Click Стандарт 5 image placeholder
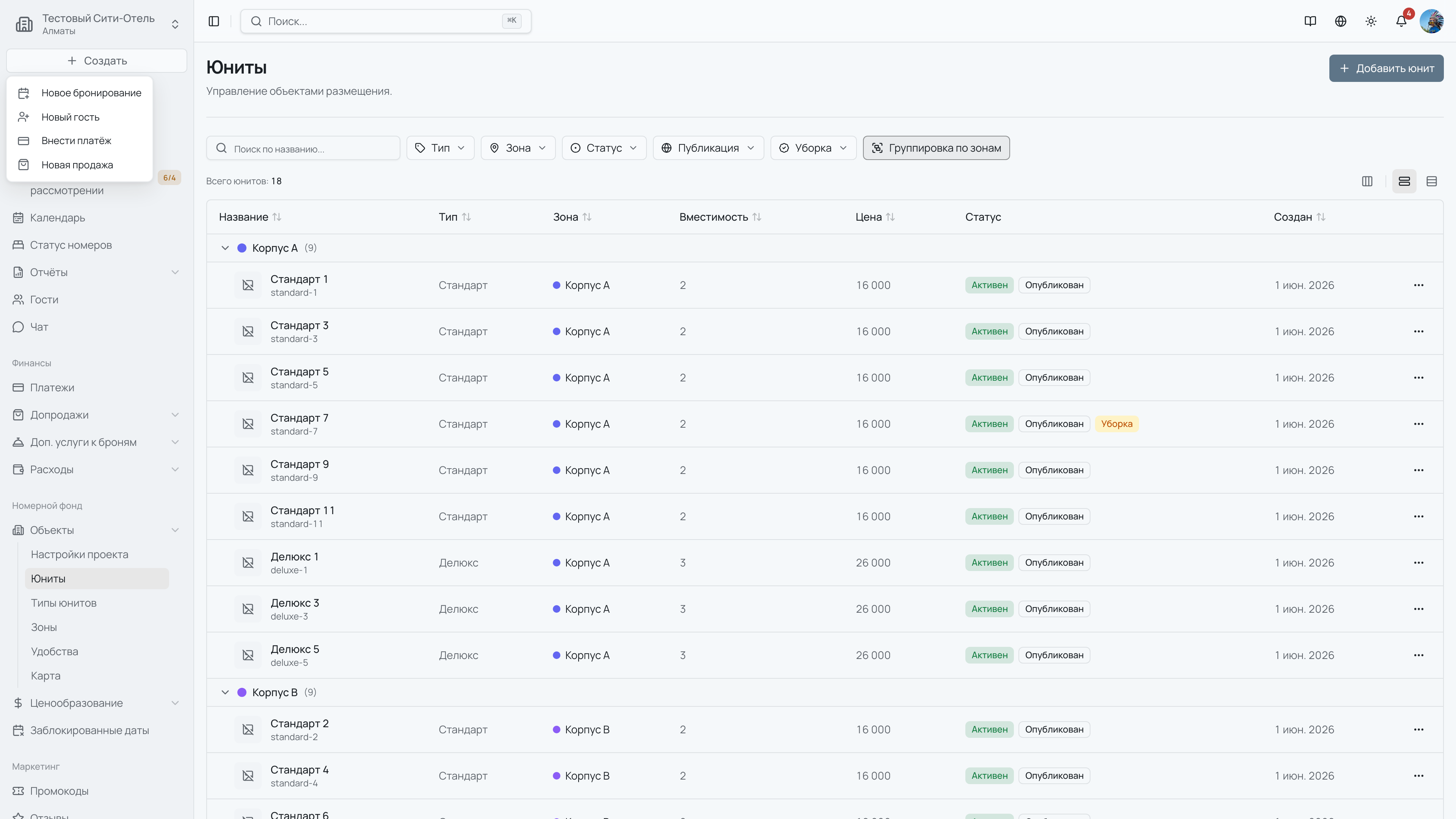The image size is (1456, 819). 248,378
